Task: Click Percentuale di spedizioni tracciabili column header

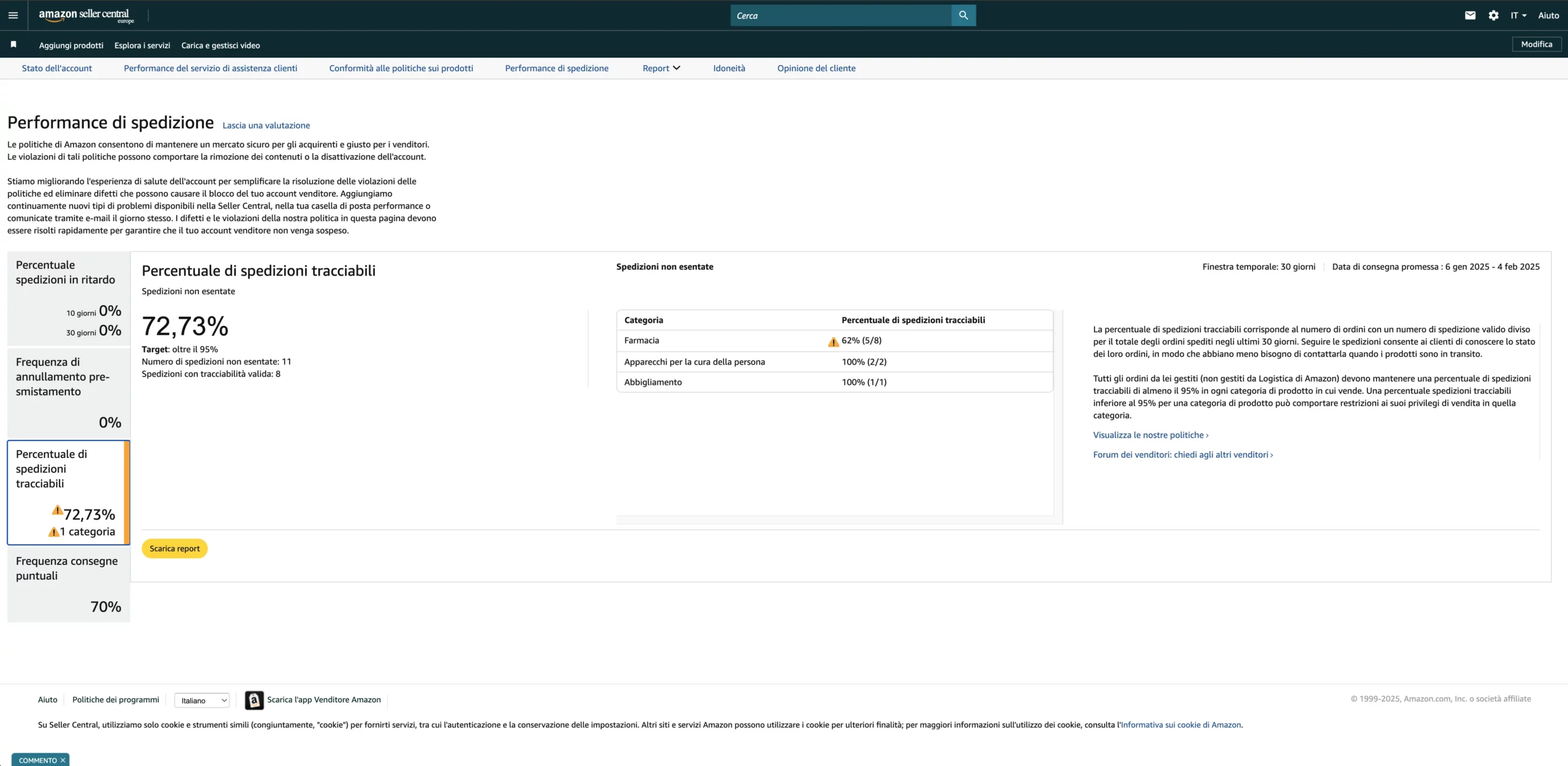Action: pos(913,320)
